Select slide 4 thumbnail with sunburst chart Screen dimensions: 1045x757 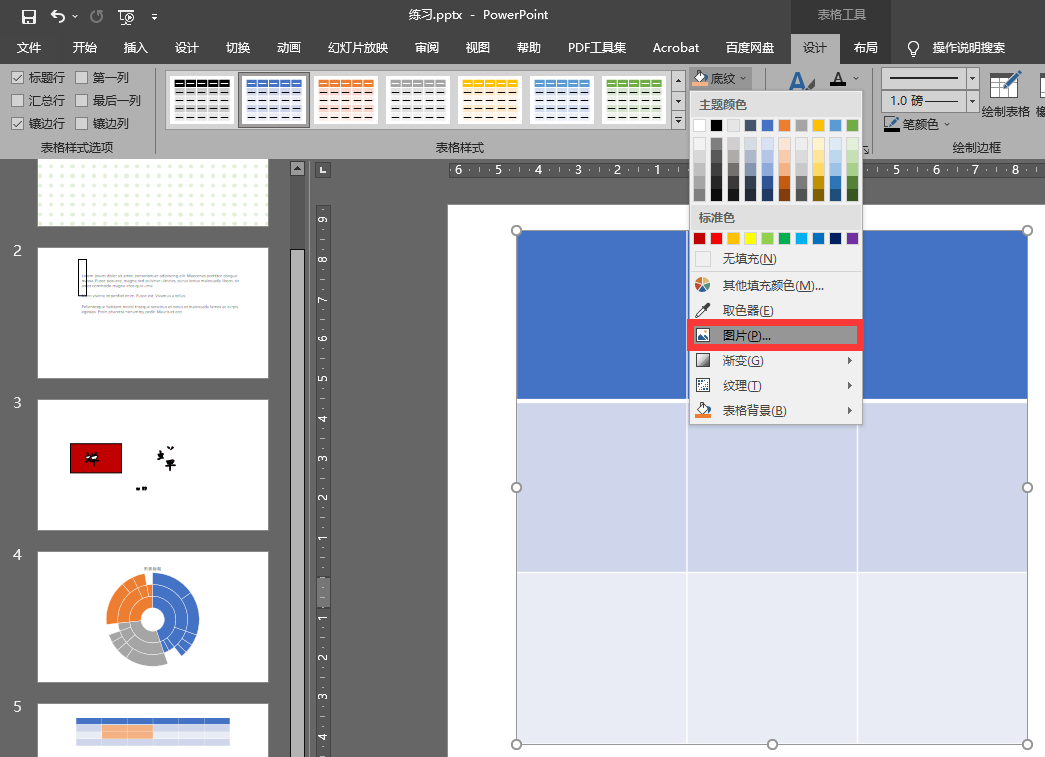click(153, 617)
